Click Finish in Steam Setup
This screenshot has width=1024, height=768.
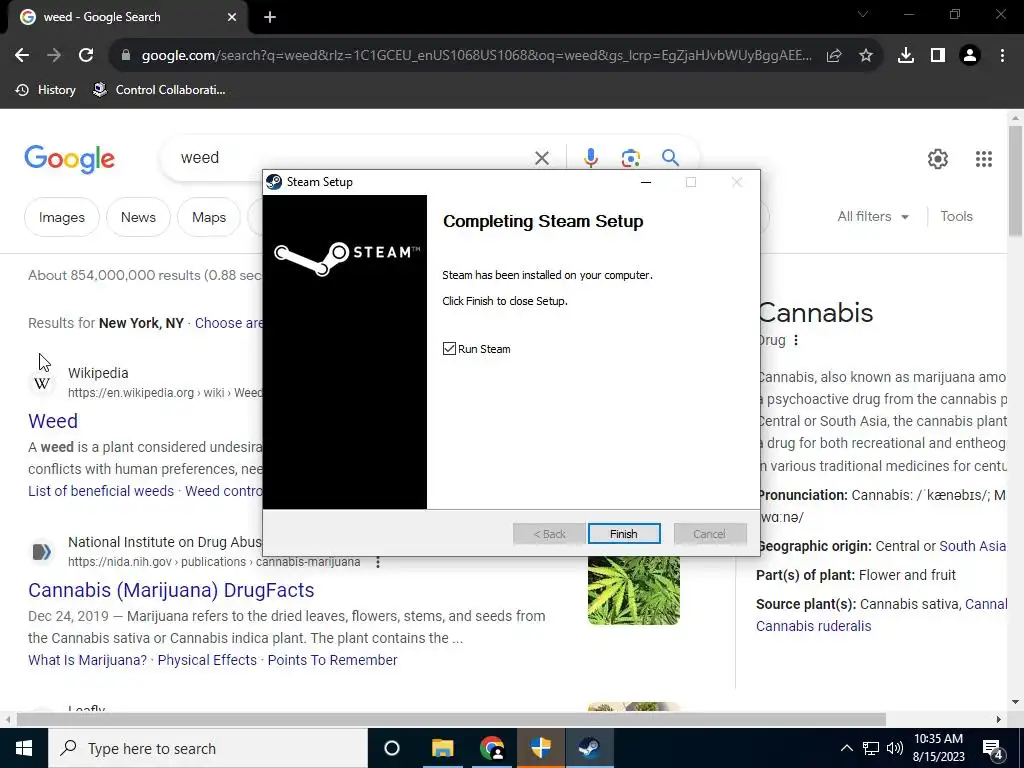click(624, 534)
